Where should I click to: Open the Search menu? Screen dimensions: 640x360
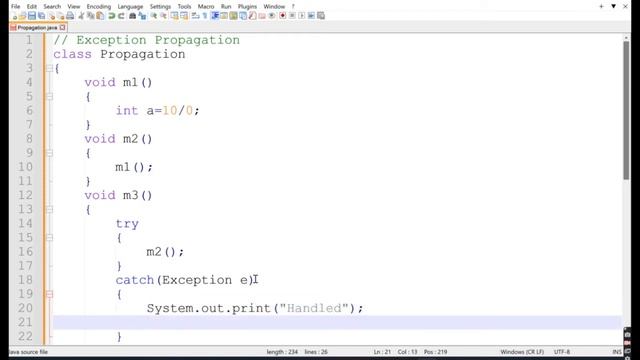point(52,7)
